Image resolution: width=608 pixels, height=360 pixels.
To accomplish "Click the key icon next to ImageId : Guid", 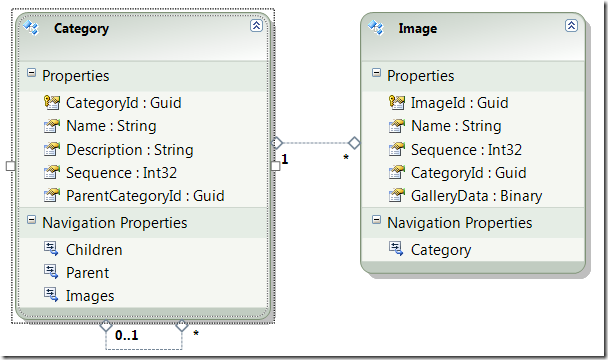I will point(397,103).
